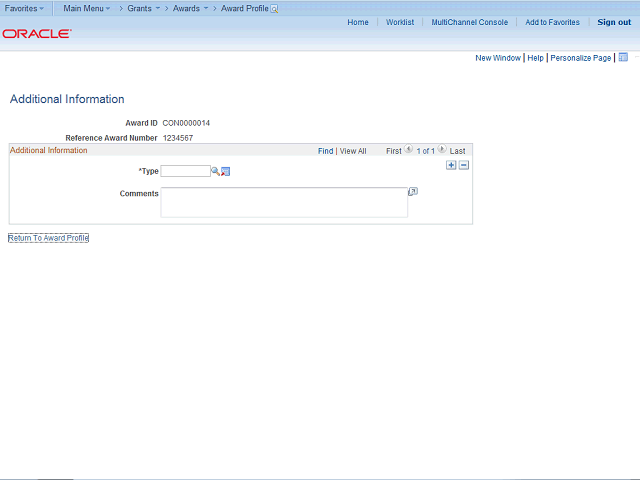Open MultiChannel Console
The image size is (640, 480).
click(x=470, y=22)
